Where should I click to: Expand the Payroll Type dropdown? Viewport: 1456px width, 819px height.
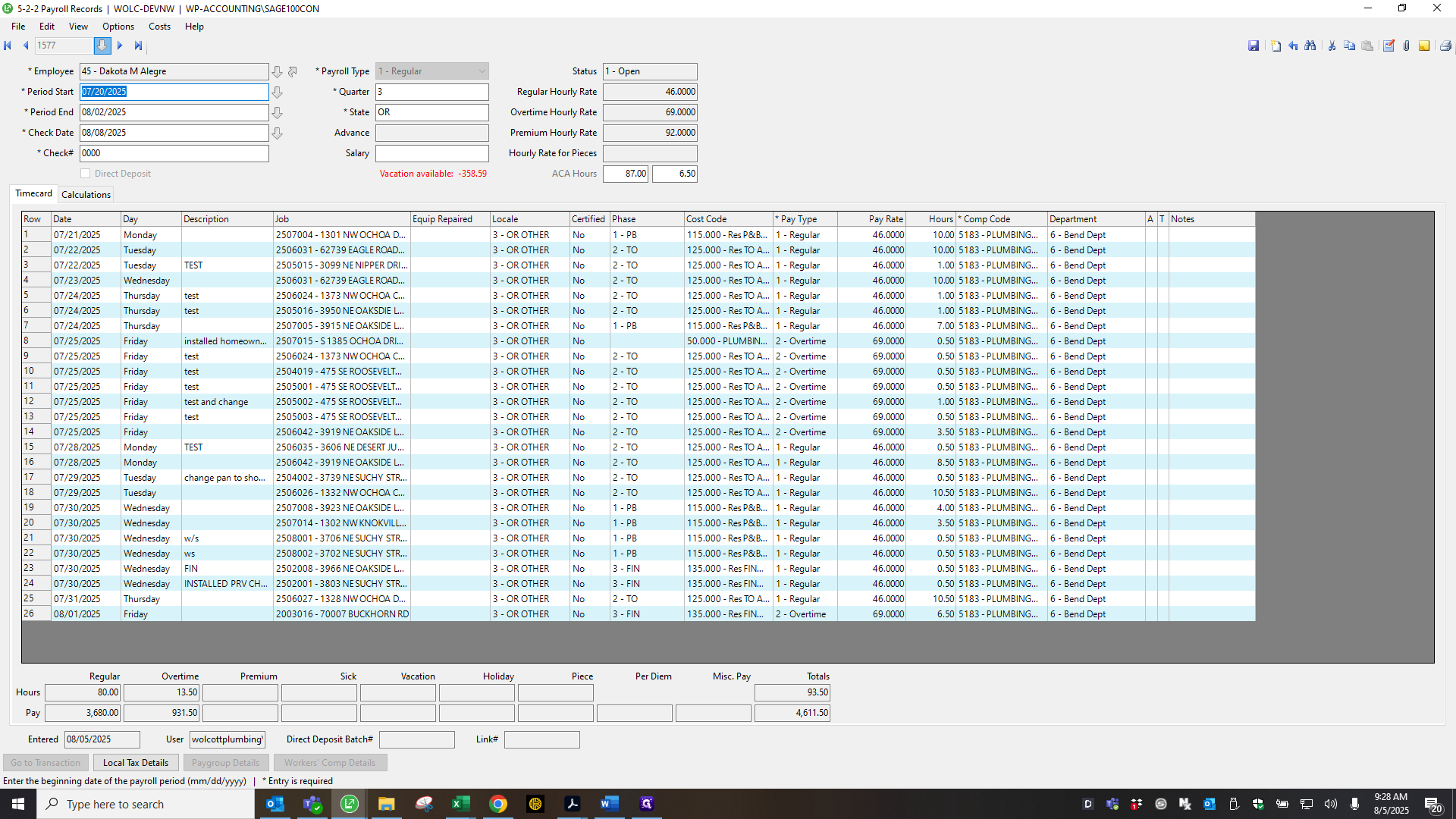click(482, 71)
